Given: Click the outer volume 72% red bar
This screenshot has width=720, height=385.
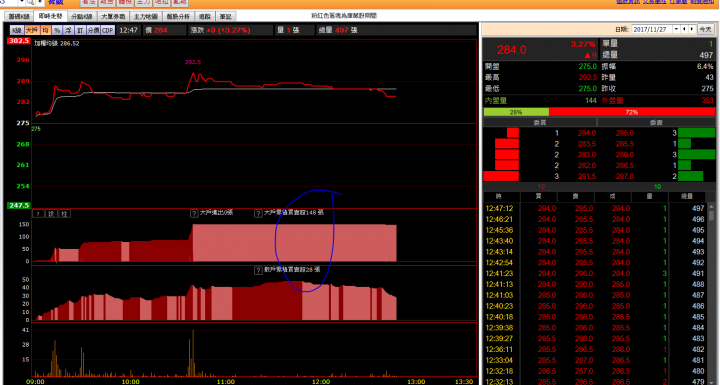Looking at the screenshot, I should pos(632,112).
